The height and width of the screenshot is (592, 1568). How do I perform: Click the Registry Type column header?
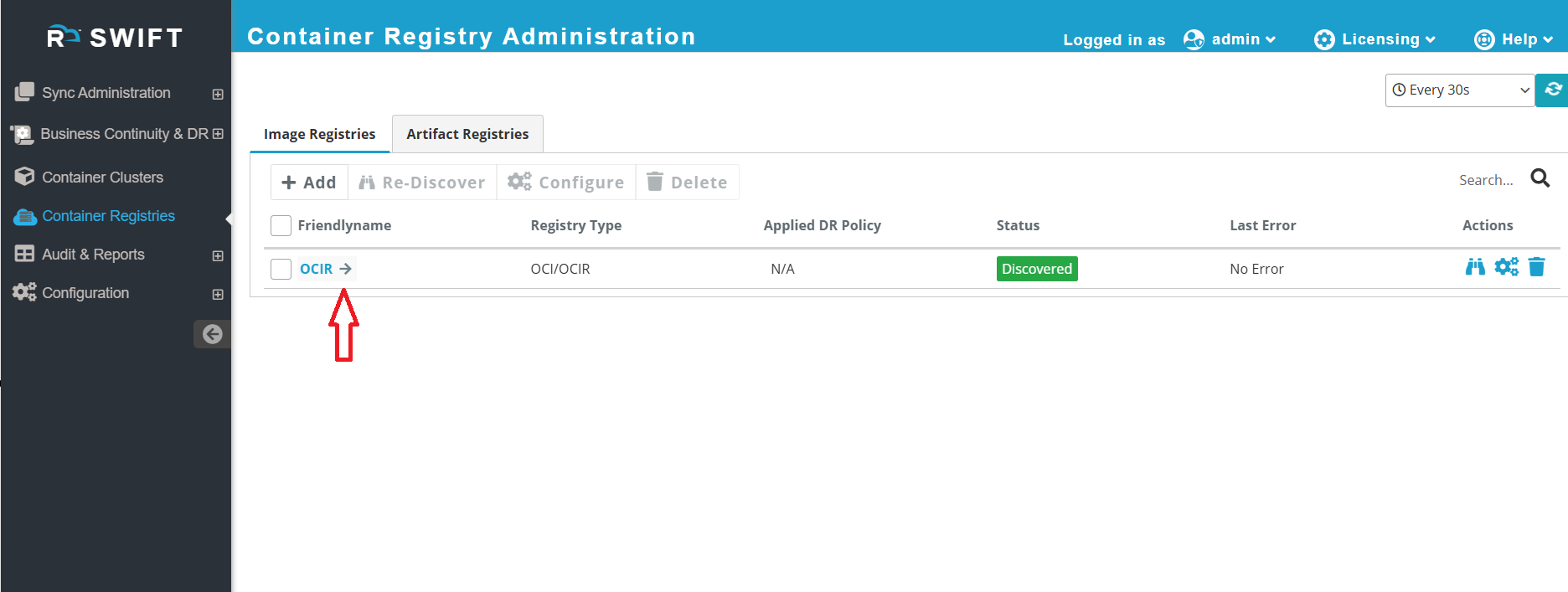pyautogui.click(x=576, y=225)
